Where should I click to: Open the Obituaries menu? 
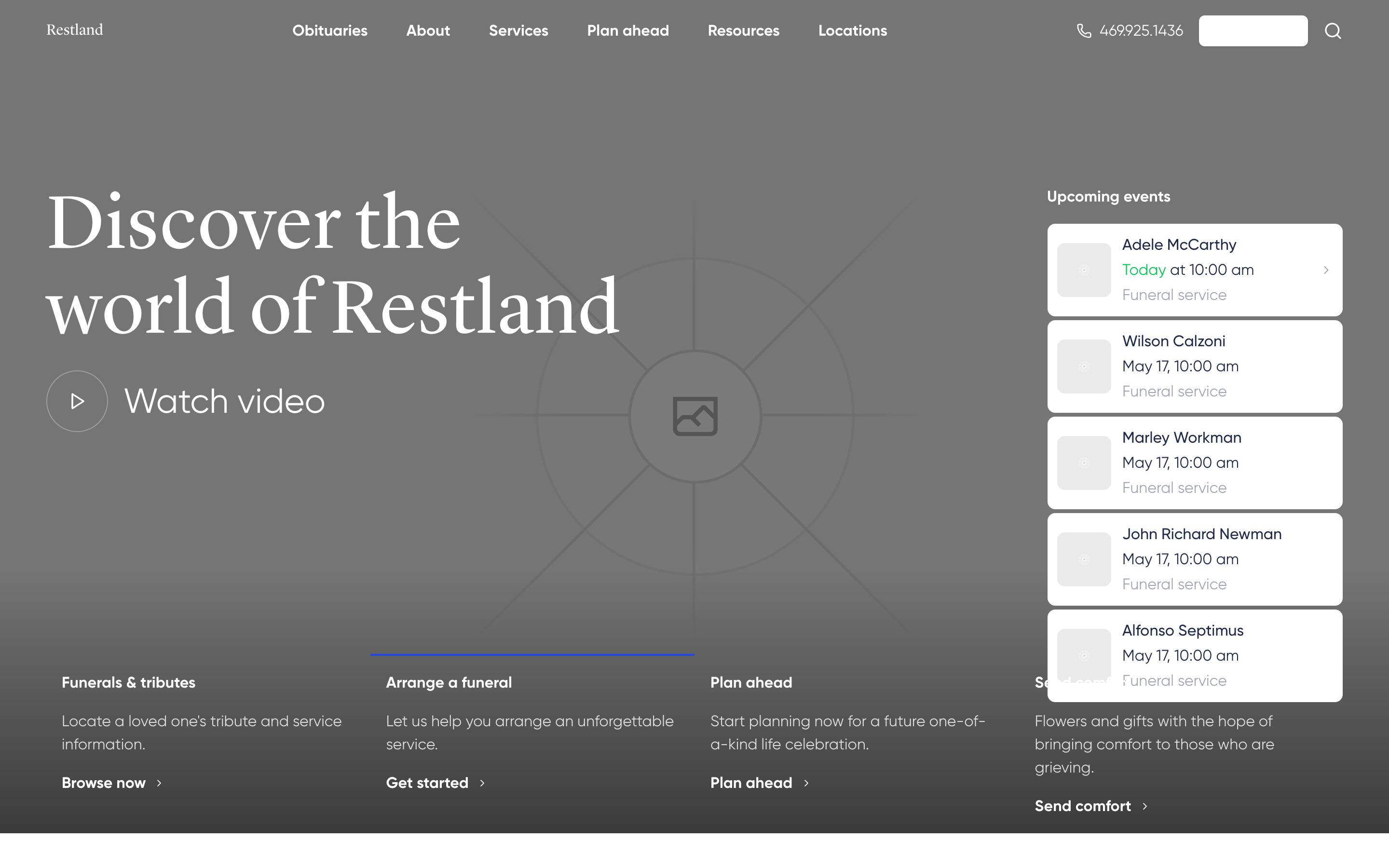[330, 30]
